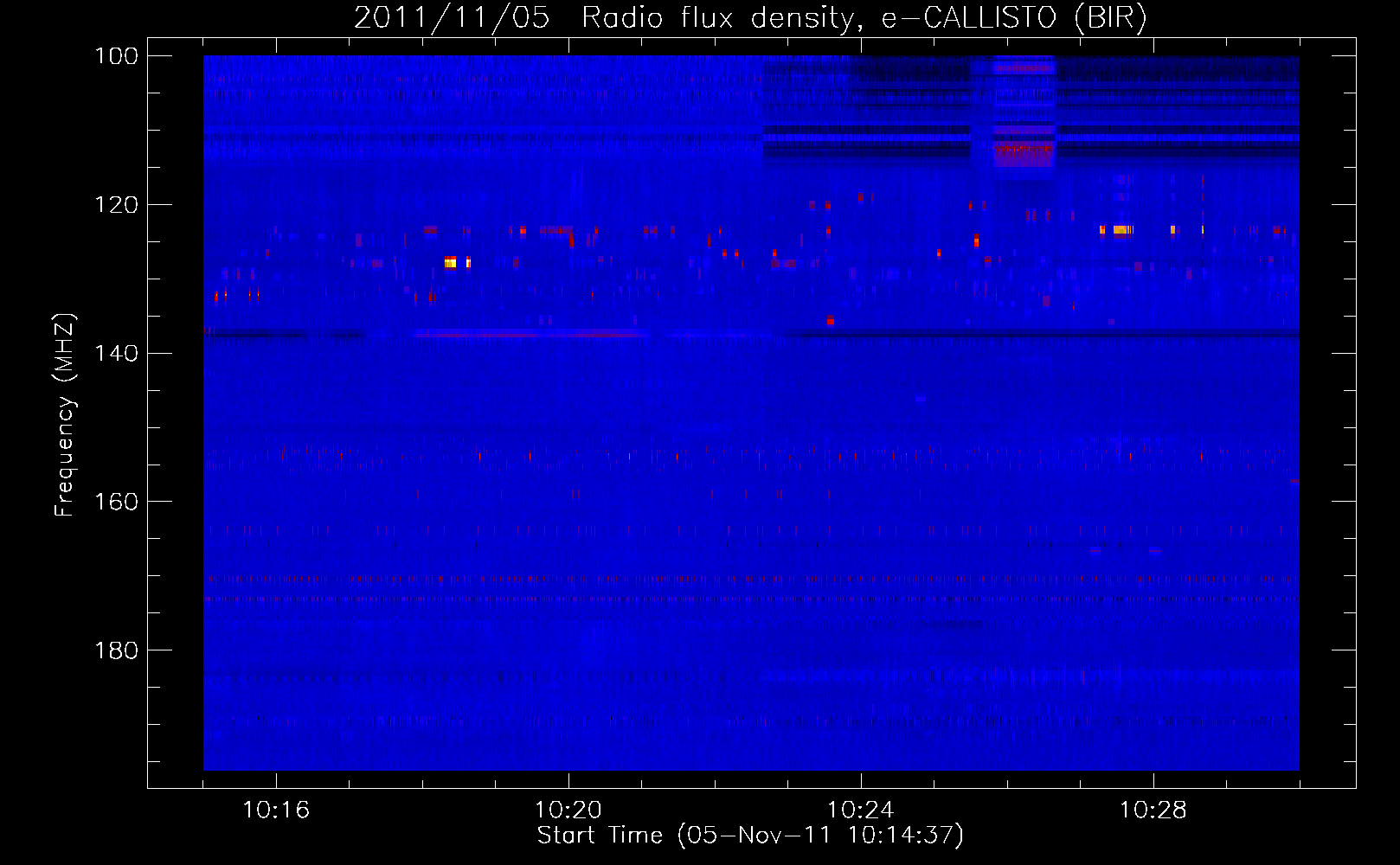Image resolution: width=1400 pixels, height=865 pixels.
Task: Click the plot title '2011/11/05 Radio flux density'
Action: tap(603, 17)
